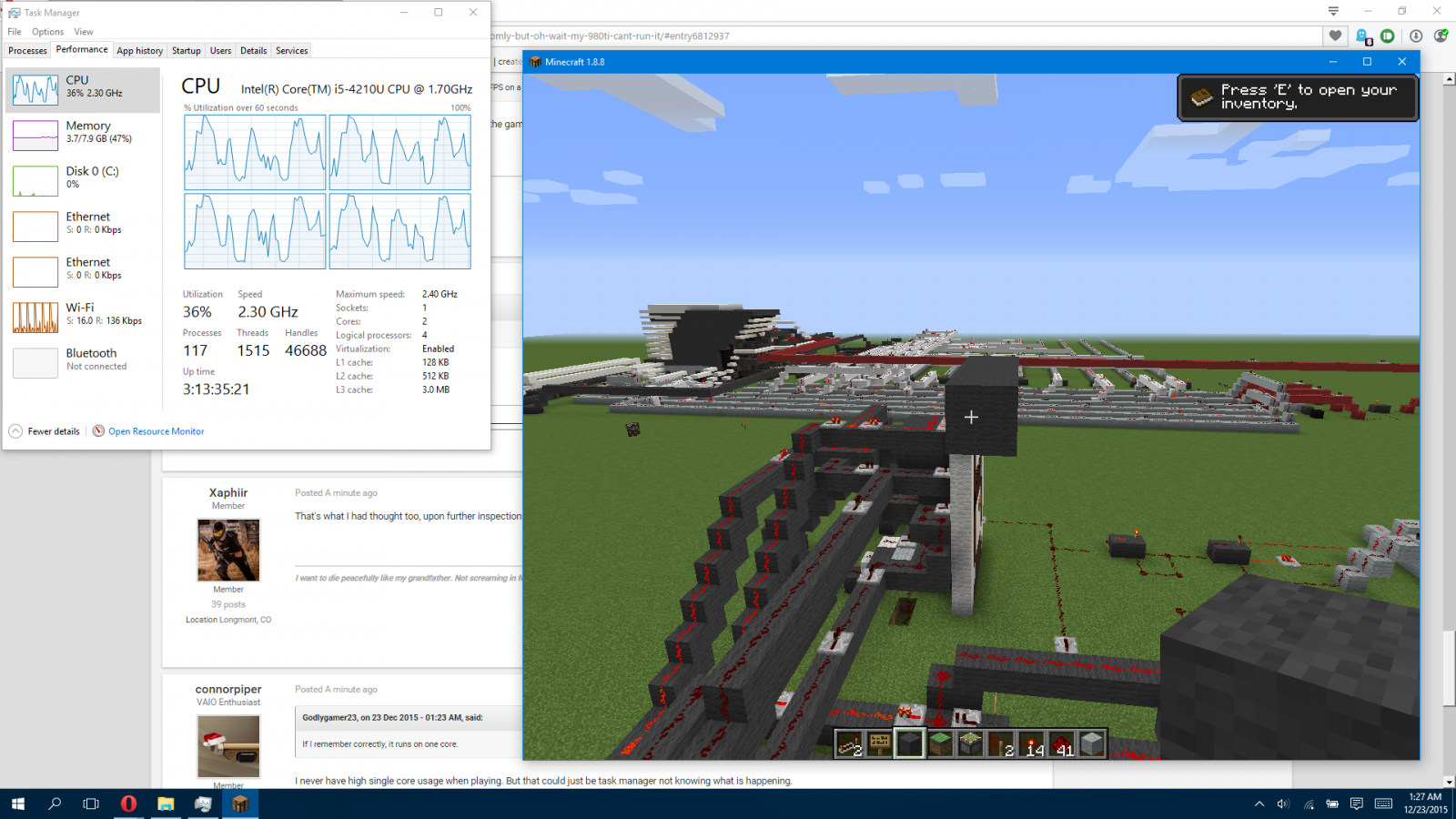Open the Ghostery extension icon
The height and width of the screenshot is (819, 1456).
pos(1362,36)
